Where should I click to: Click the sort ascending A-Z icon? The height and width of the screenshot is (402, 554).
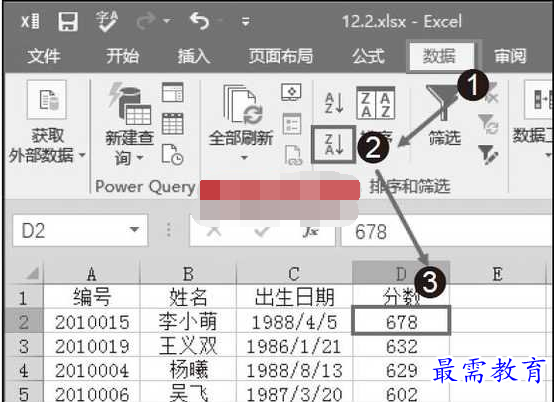point(334,103)
